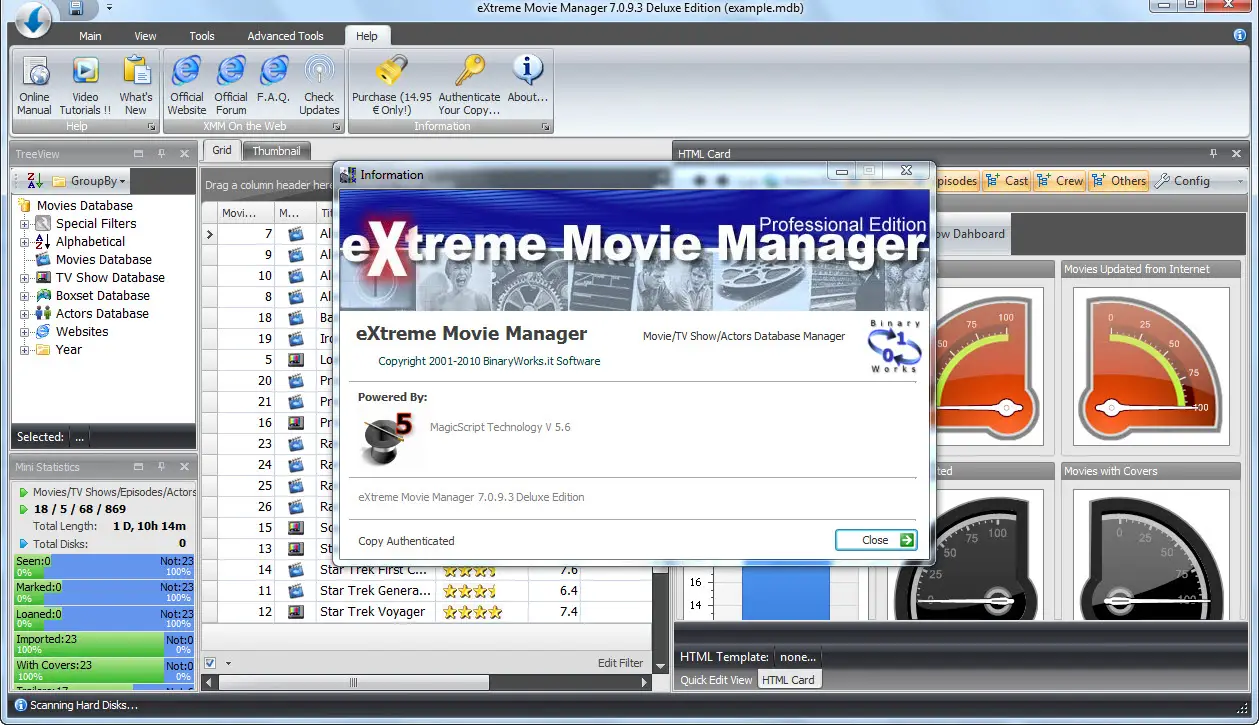1259x725 pixels.
Task: Open the Advanced Tools ribbon tab
Action: pyautogui.click(x=286, y=36)
